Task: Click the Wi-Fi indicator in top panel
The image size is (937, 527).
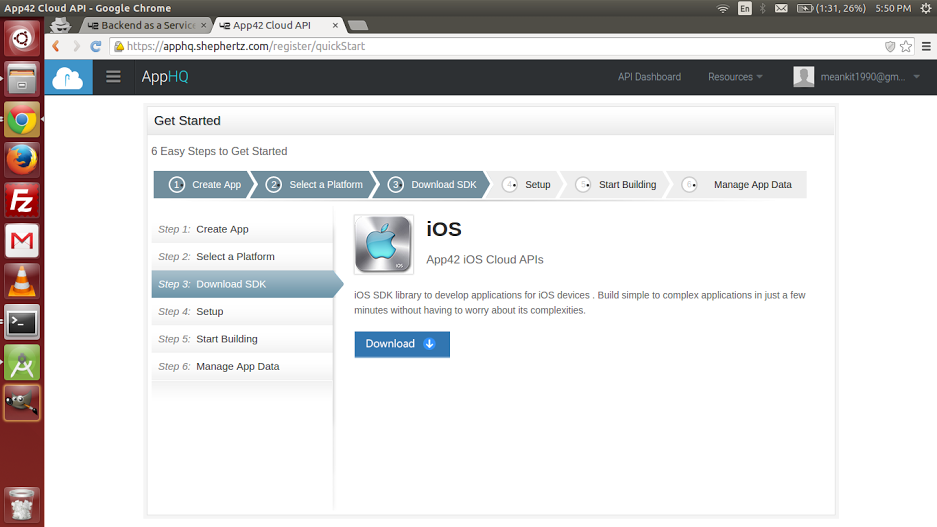Action: [x=723, y=8]
